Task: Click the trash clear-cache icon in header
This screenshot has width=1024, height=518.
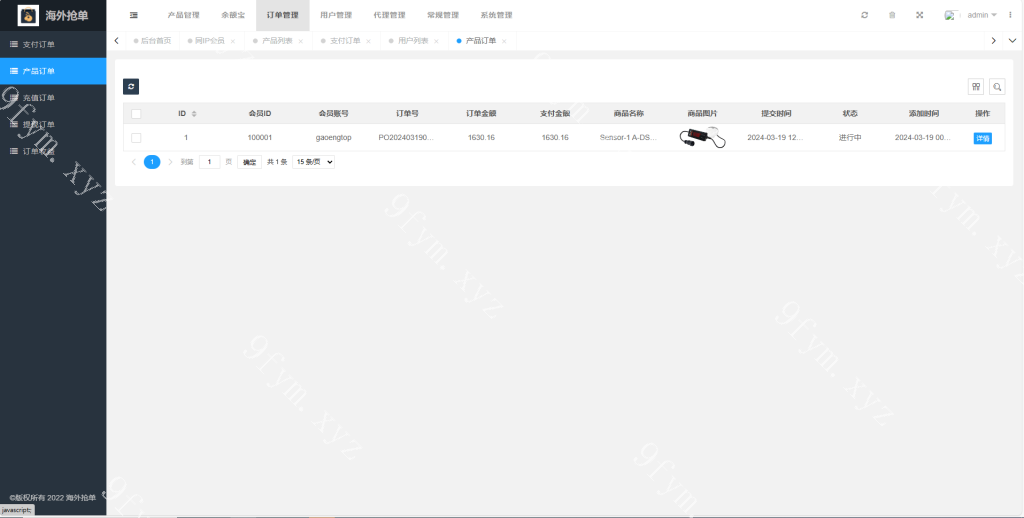Action: point(892,15)
